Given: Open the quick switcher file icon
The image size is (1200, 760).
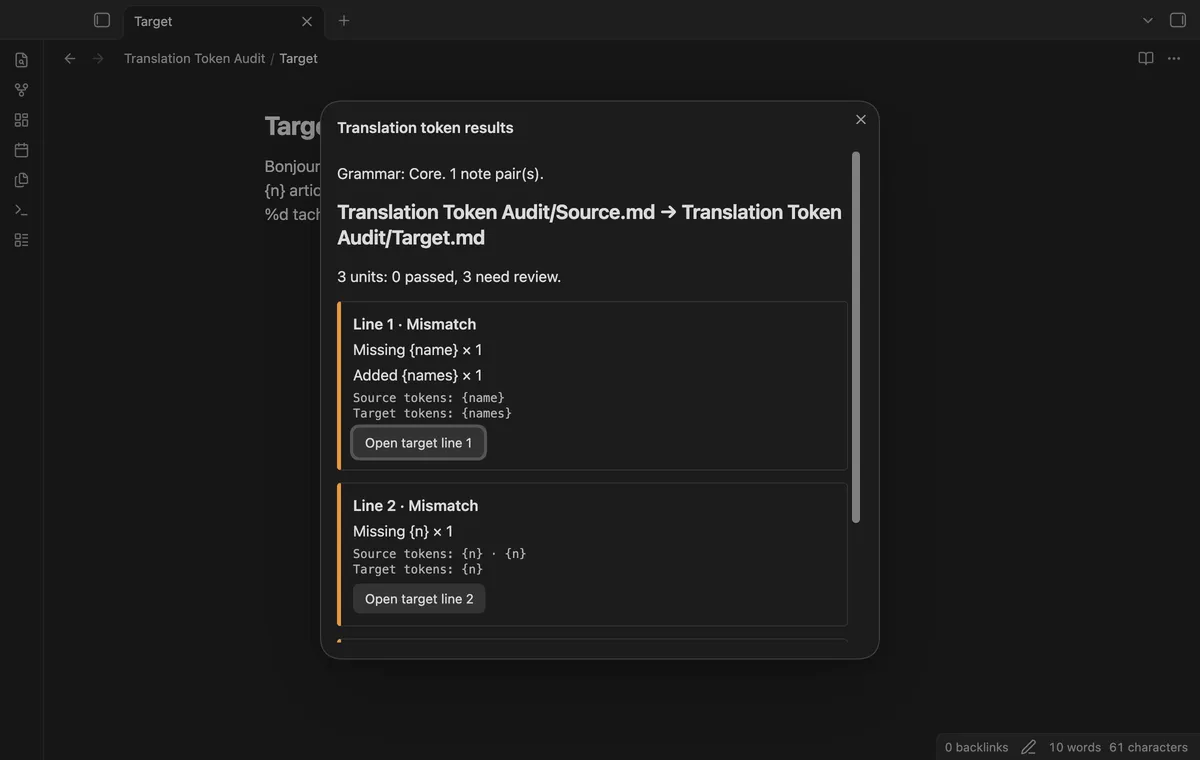Looking at the screenshot, I should point(21,60).
